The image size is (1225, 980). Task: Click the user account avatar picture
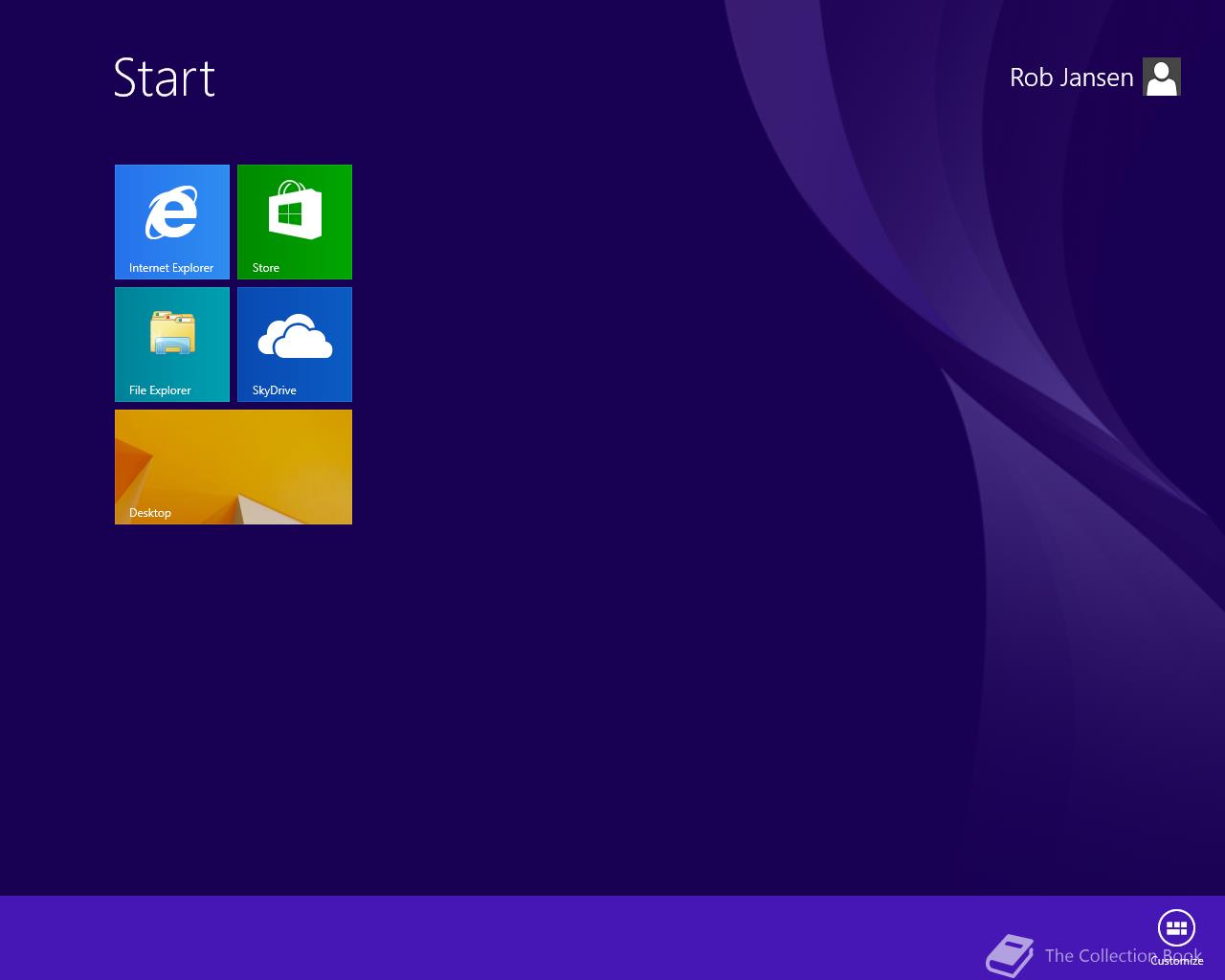(1162, 77)
